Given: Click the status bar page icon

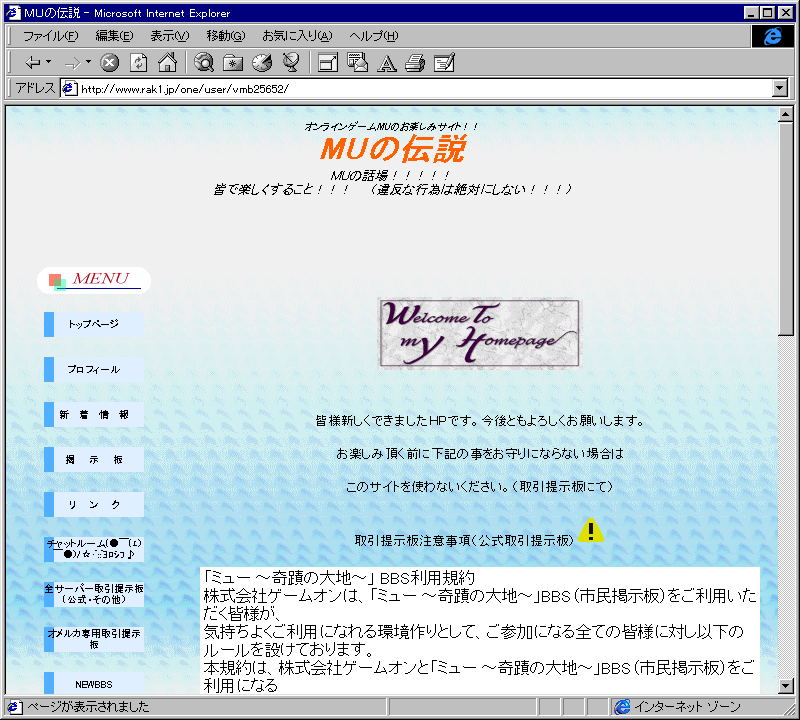Looking at the screenshot, I should point(14,707).
